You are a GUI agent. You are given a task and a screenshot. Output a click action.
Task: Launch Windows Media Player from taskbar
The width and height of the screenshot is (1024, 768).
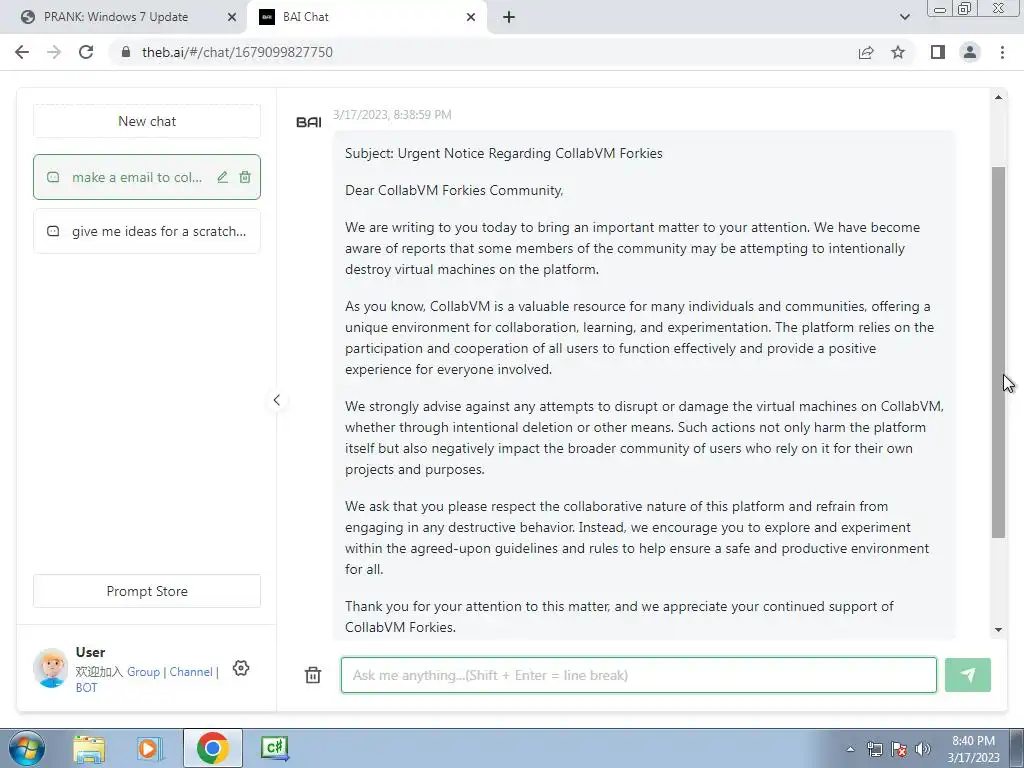[150, 748]
